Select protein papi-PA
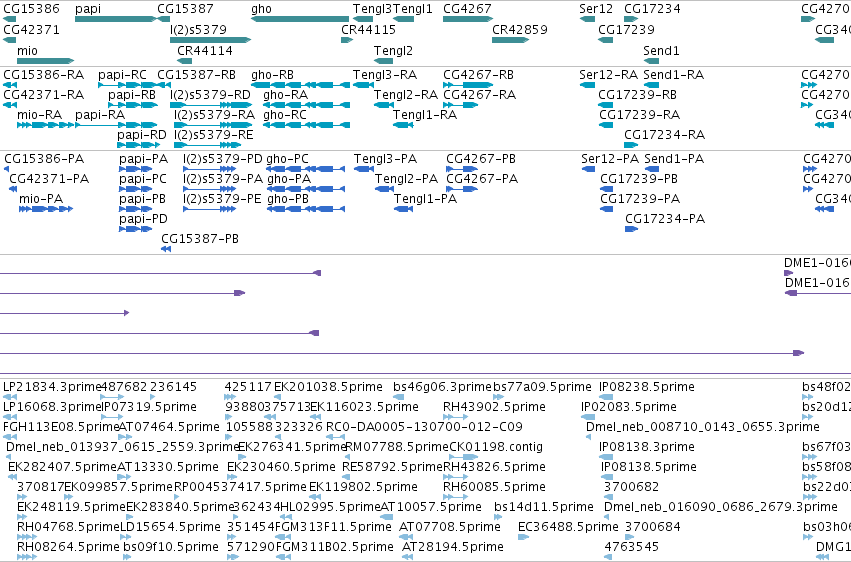Image resolution: width=851 pixels, height=562 pixels. pos(135,169)
